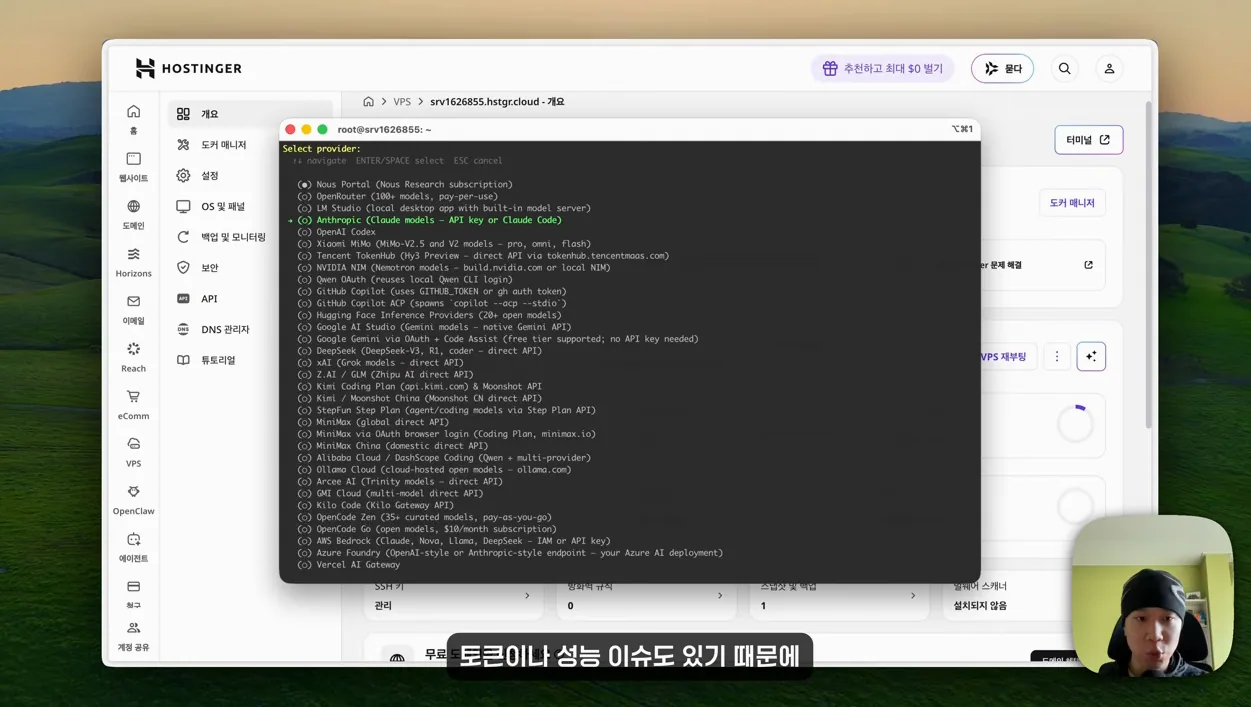Viewport: 1251px width, 707px height.
Task: Expand the 스냅샷 및 백업 card chevron
Action: (x=913, y=596)
